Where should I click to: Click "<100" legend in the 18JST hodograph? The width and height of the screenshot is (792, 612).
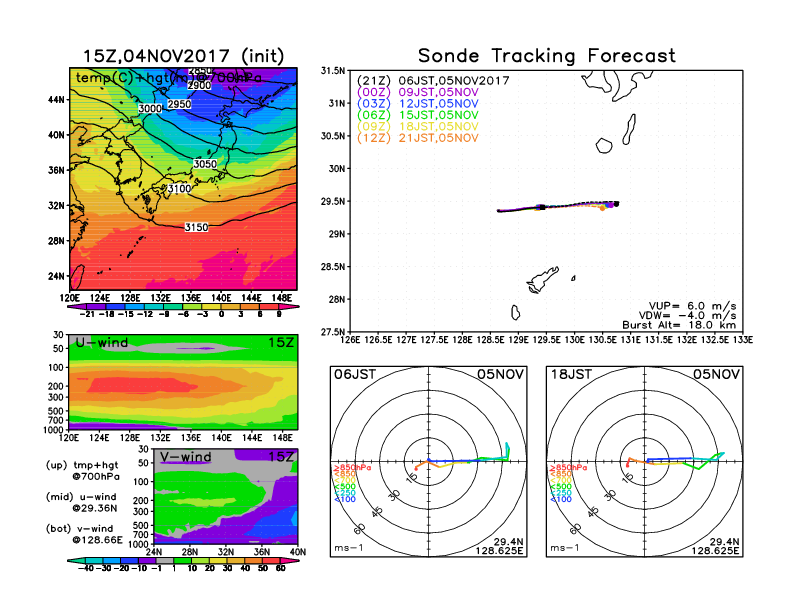[561, 499]
